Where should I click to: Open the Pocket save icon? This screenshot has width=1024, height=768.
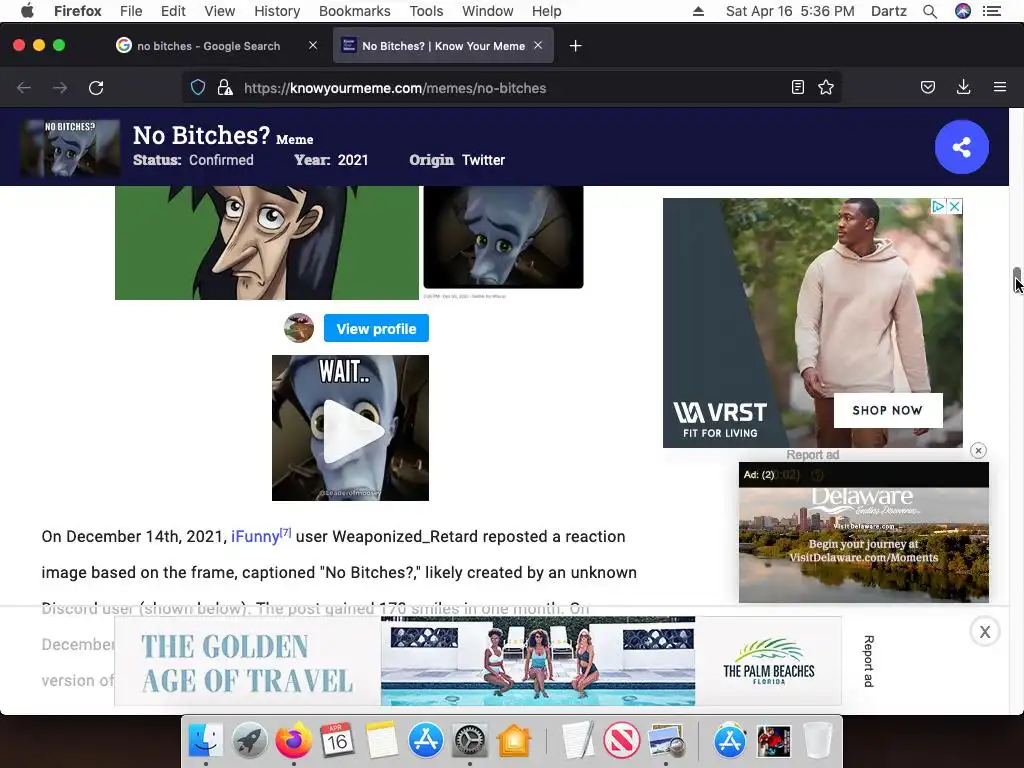pyautogui.click(x=927, y=88)
